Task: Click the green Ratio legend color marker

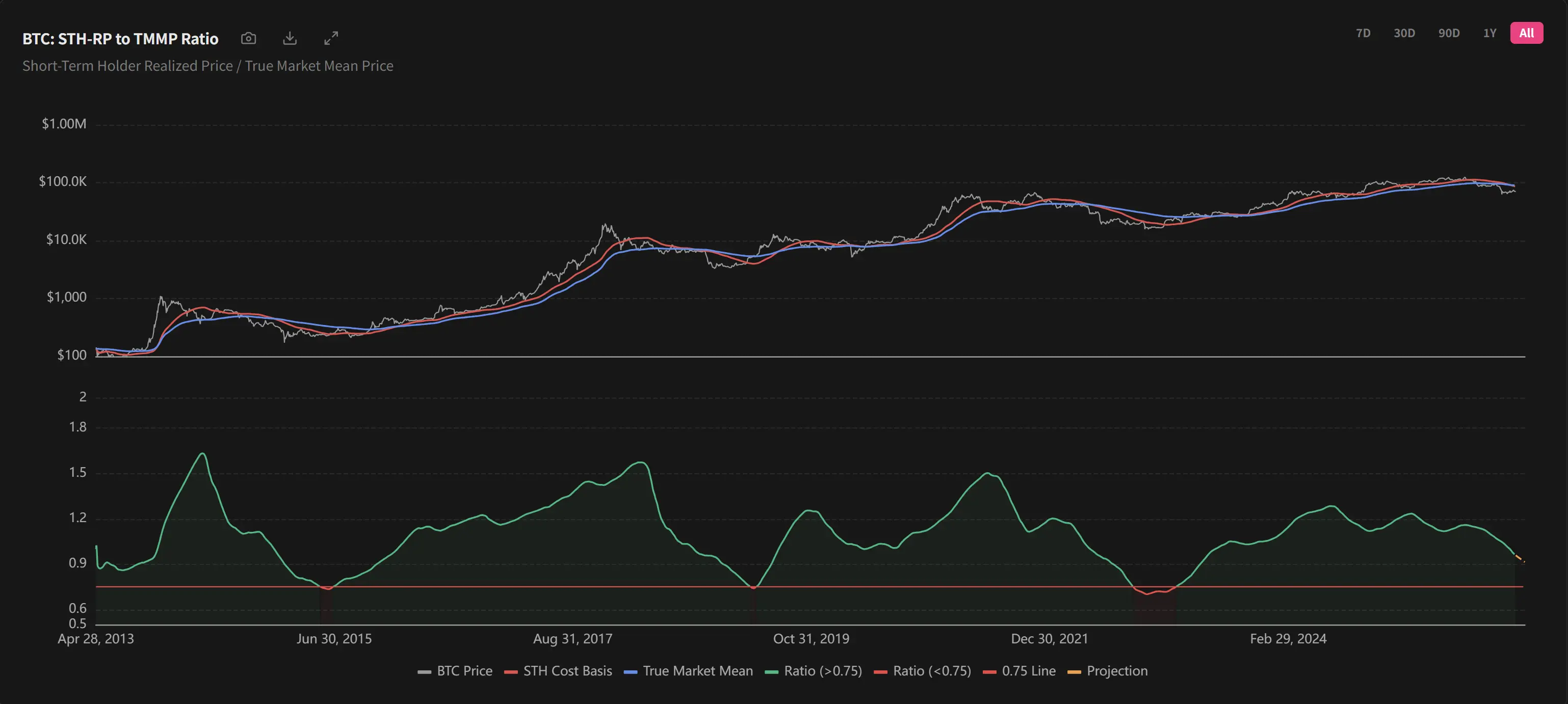Action: click(772, 672)
